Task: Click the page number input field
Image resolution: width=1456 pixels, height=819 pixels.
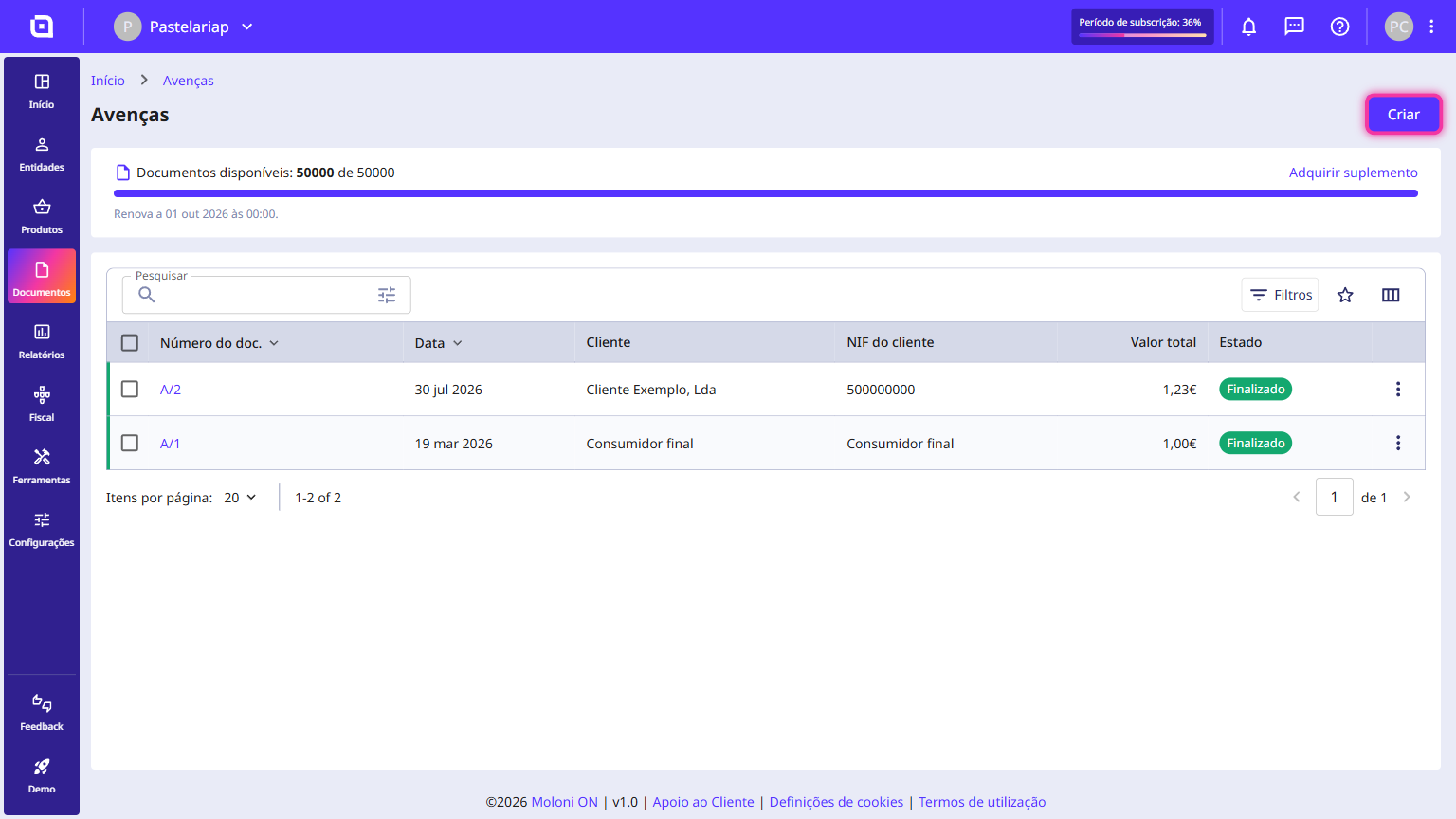Action: 1335,497
